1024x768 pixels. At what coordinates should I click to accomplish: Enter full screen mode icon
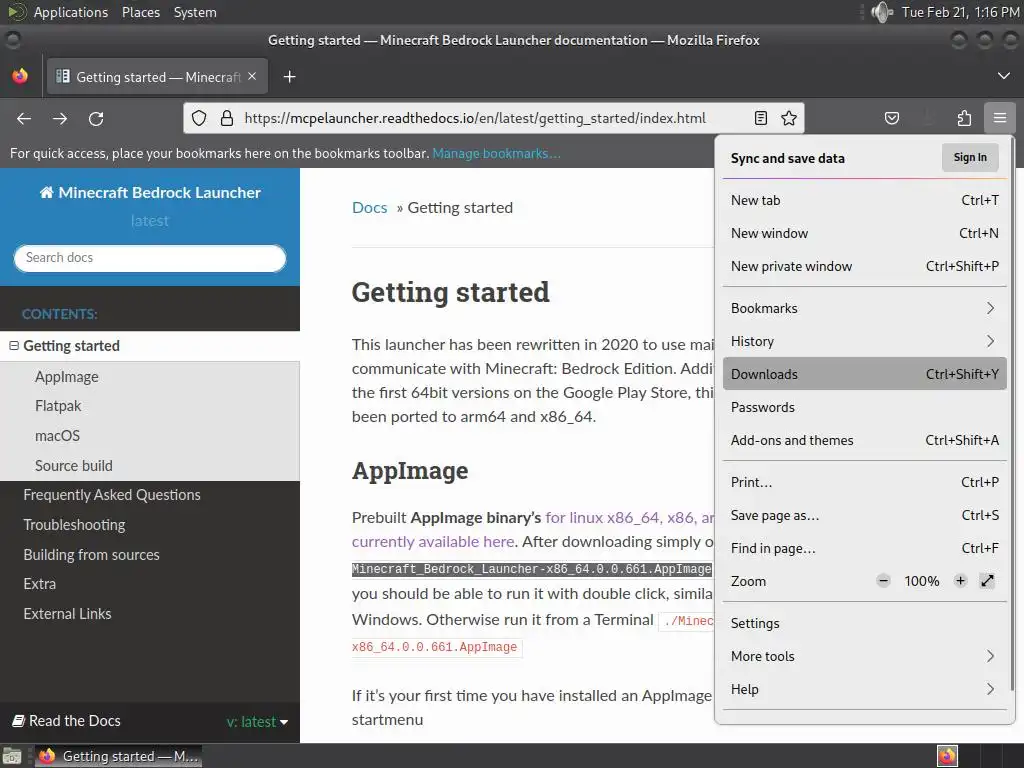tap(987, 581)
